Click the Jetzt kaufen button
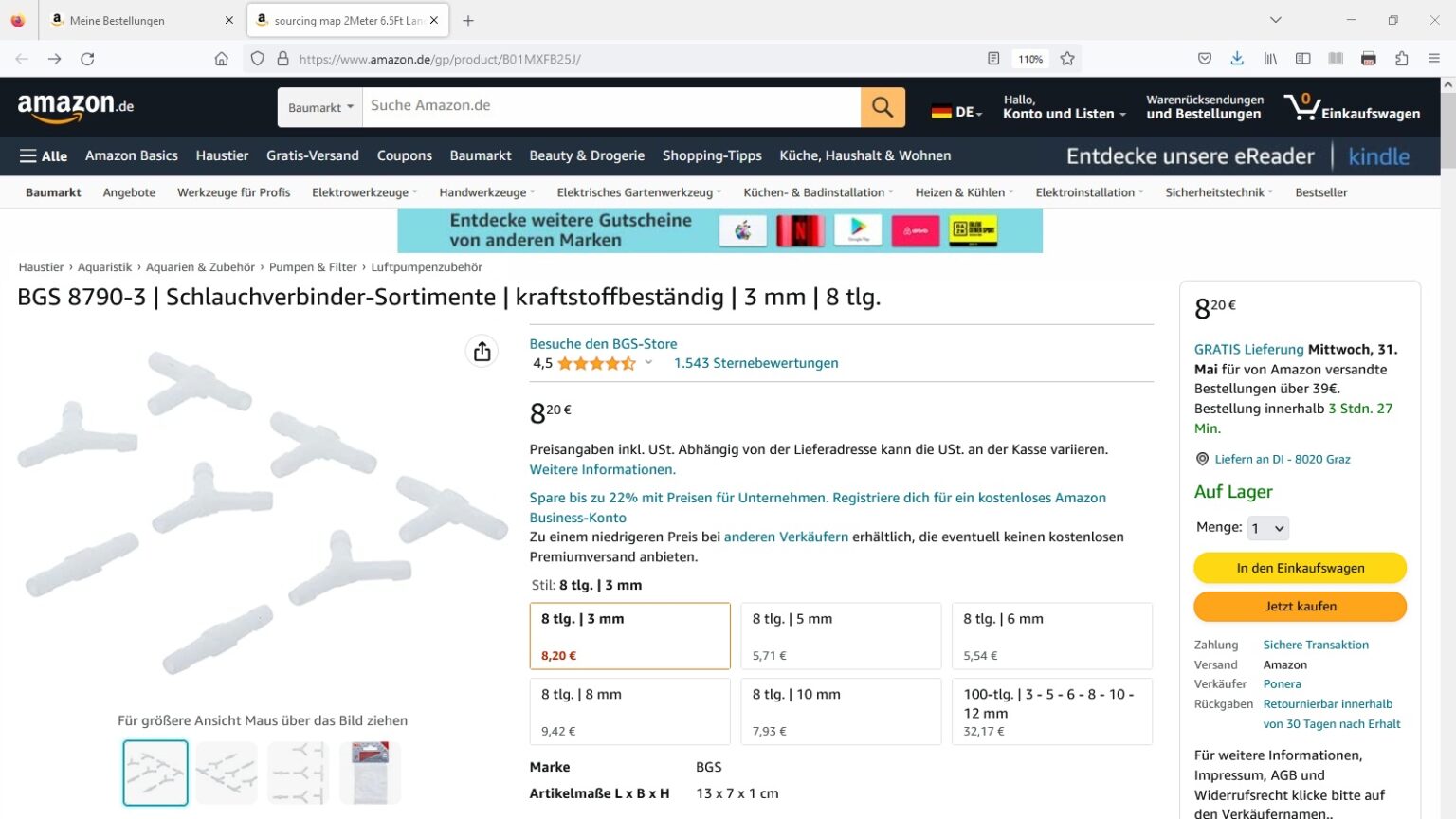This screenshot has width=1456, height=819. tap(1300, 606)
